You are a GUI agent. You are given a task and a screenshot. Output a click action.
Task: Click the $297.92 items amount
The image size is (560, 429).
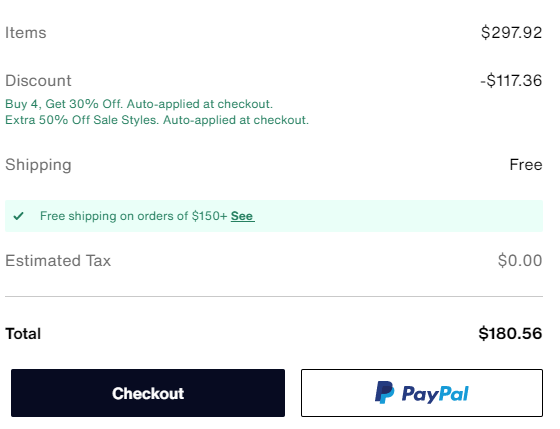pos(511,33)
